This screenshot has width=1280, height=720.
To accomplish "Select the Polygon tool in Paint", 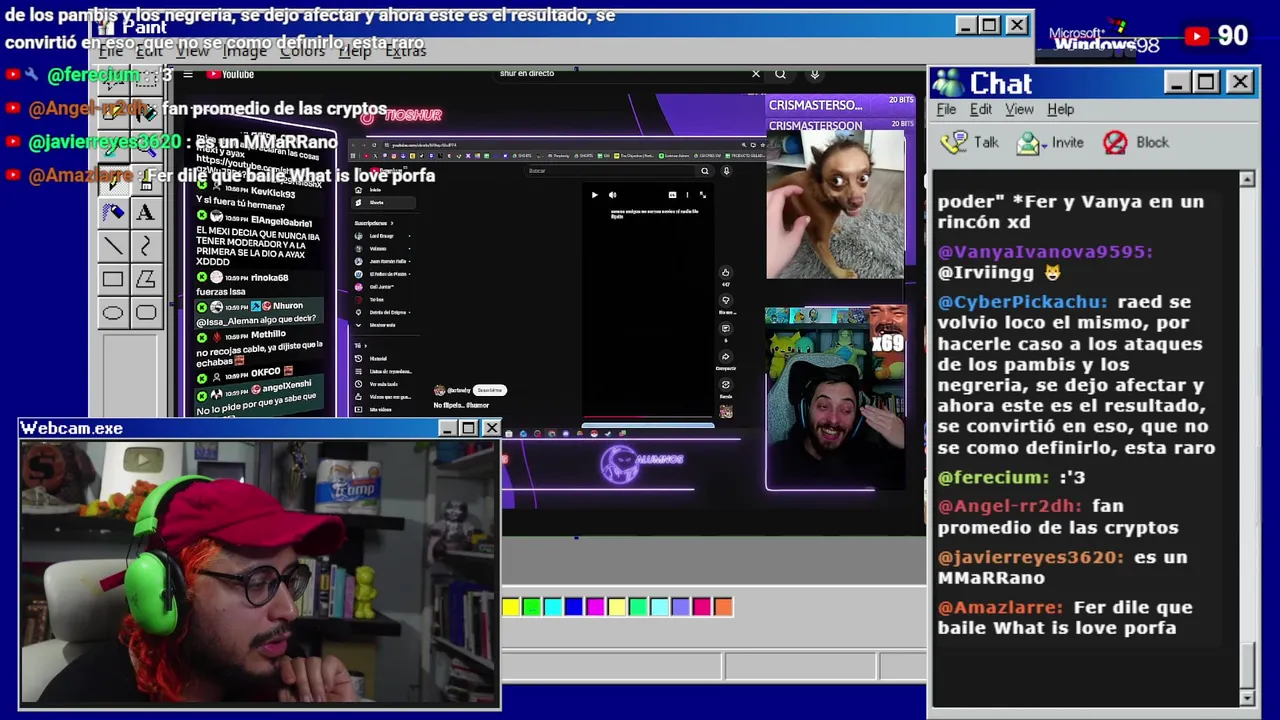I will tap(145, 280).
